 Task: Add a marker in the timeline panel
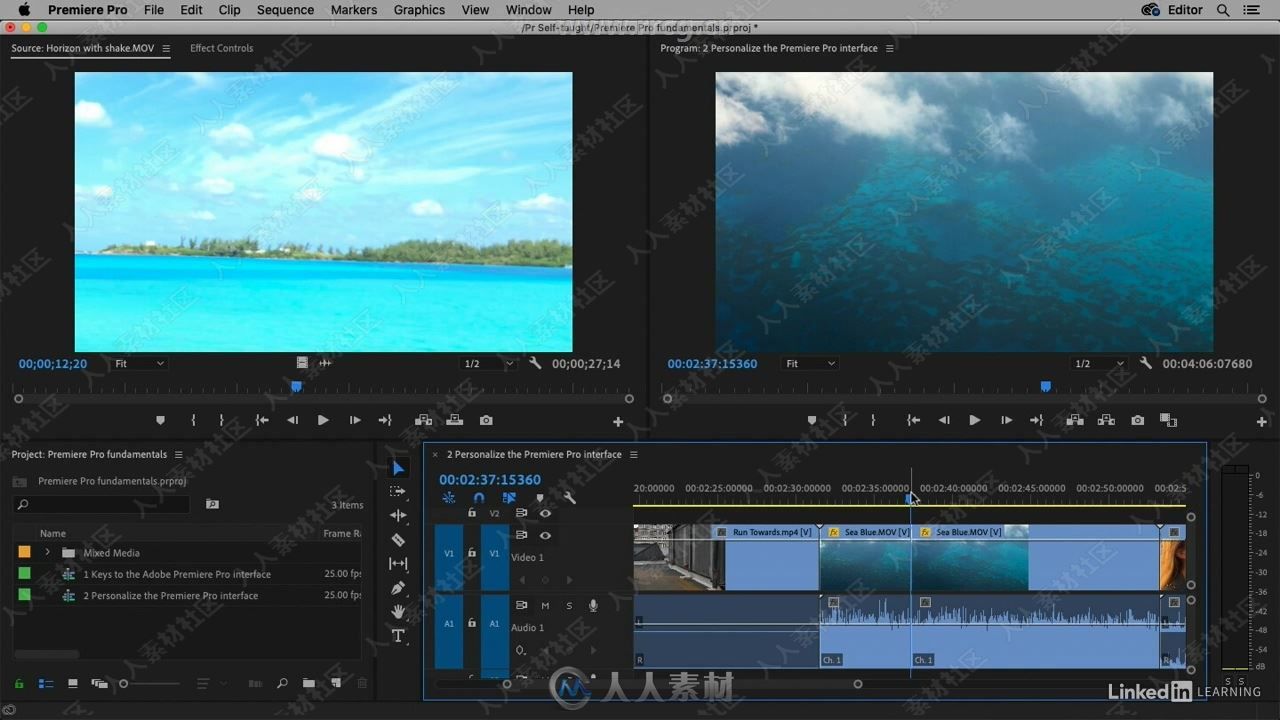540,497
